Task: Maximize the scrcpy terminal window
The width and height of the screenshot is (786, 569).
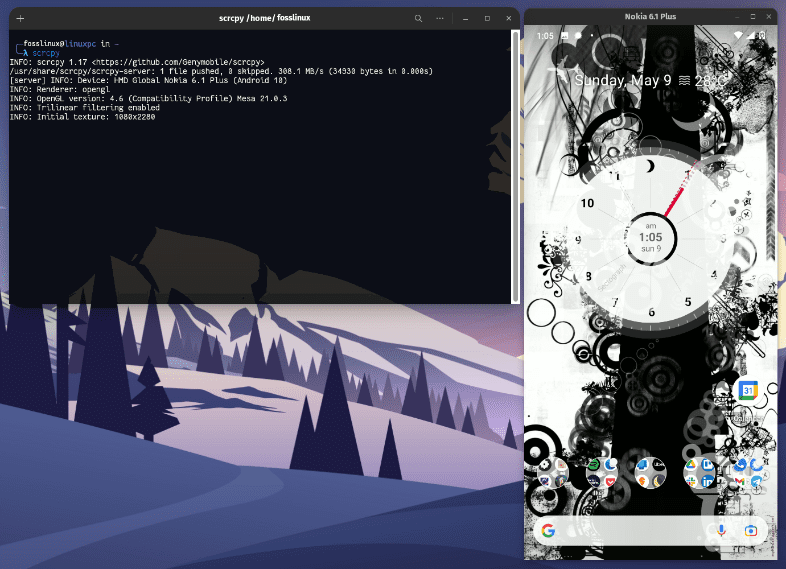Action: pos(487,19)
